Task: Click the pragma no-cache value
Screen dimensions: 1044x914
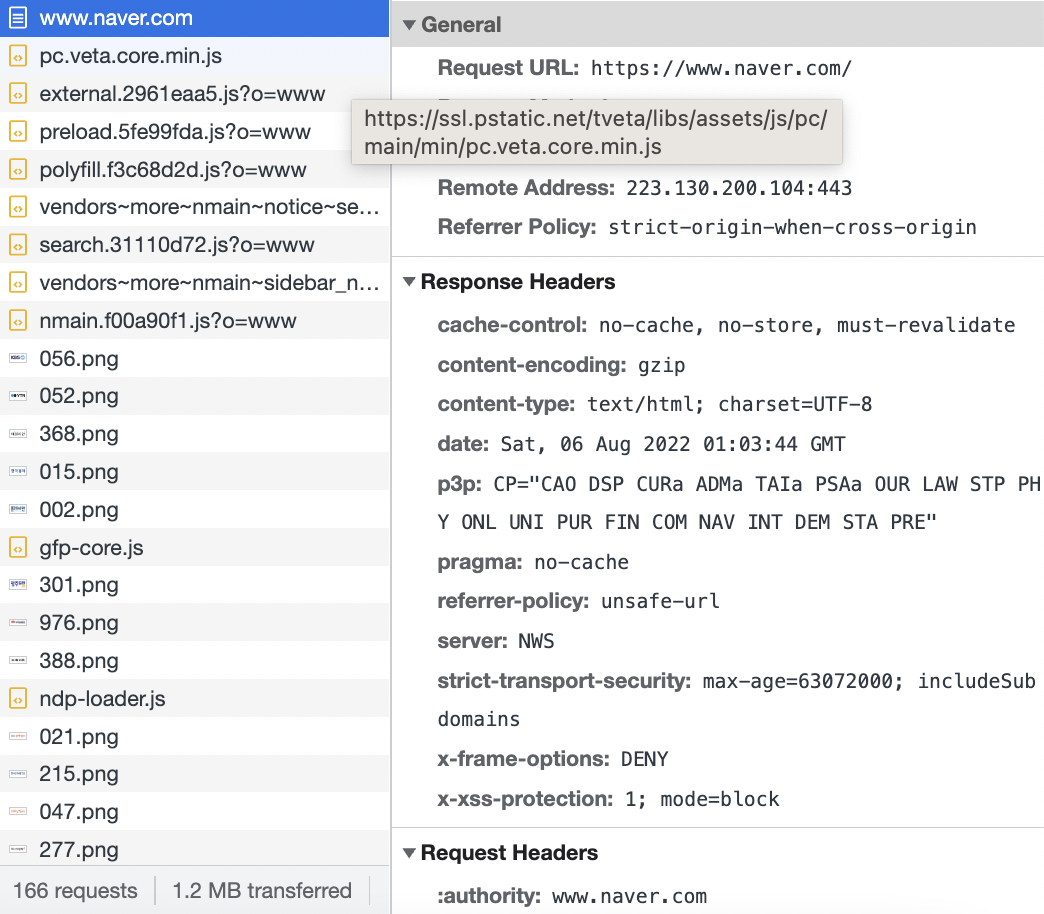Action: coord(581,563)
